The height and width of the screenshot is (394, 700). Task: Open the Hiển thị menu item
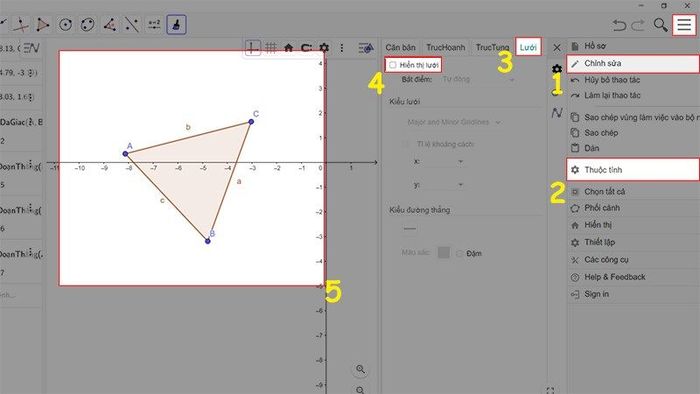coord(633,225)
